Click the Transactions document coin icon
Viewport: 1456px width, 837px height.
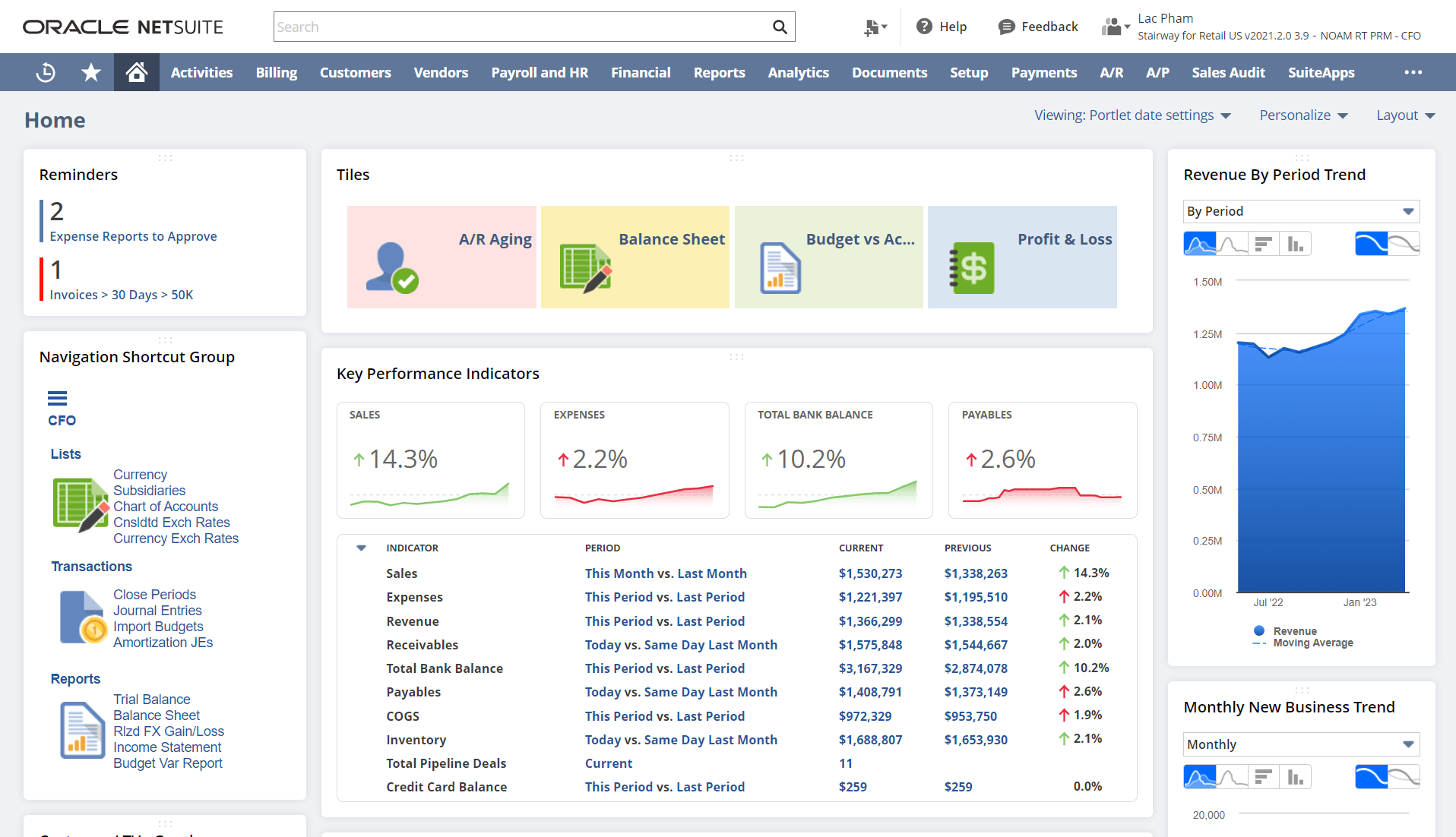[x=84, y=617]
